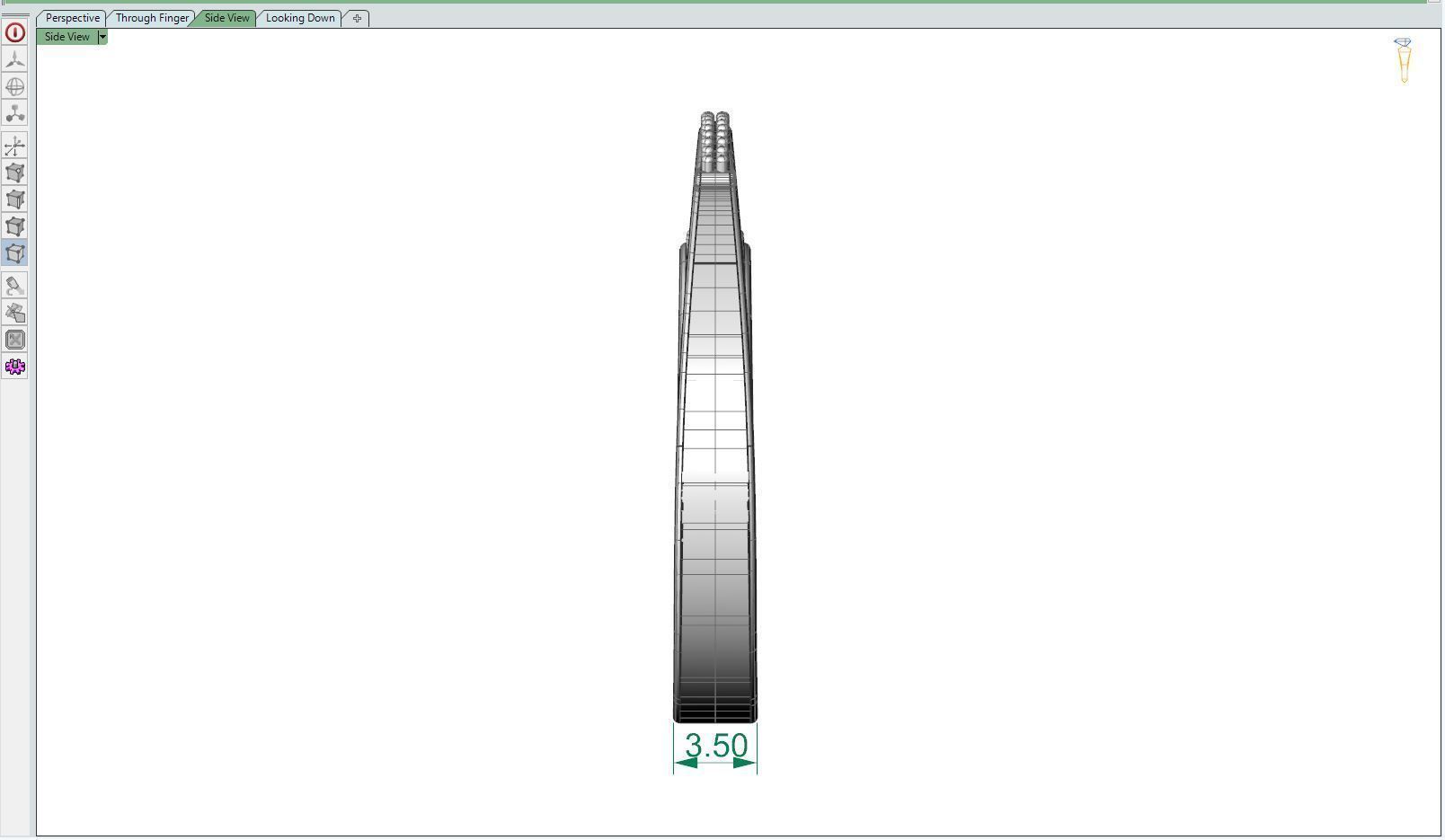Click the paint tube material icon
The width and height of the screenshot is (1445, 840).
pyautogui.click(x=14, y=286)
